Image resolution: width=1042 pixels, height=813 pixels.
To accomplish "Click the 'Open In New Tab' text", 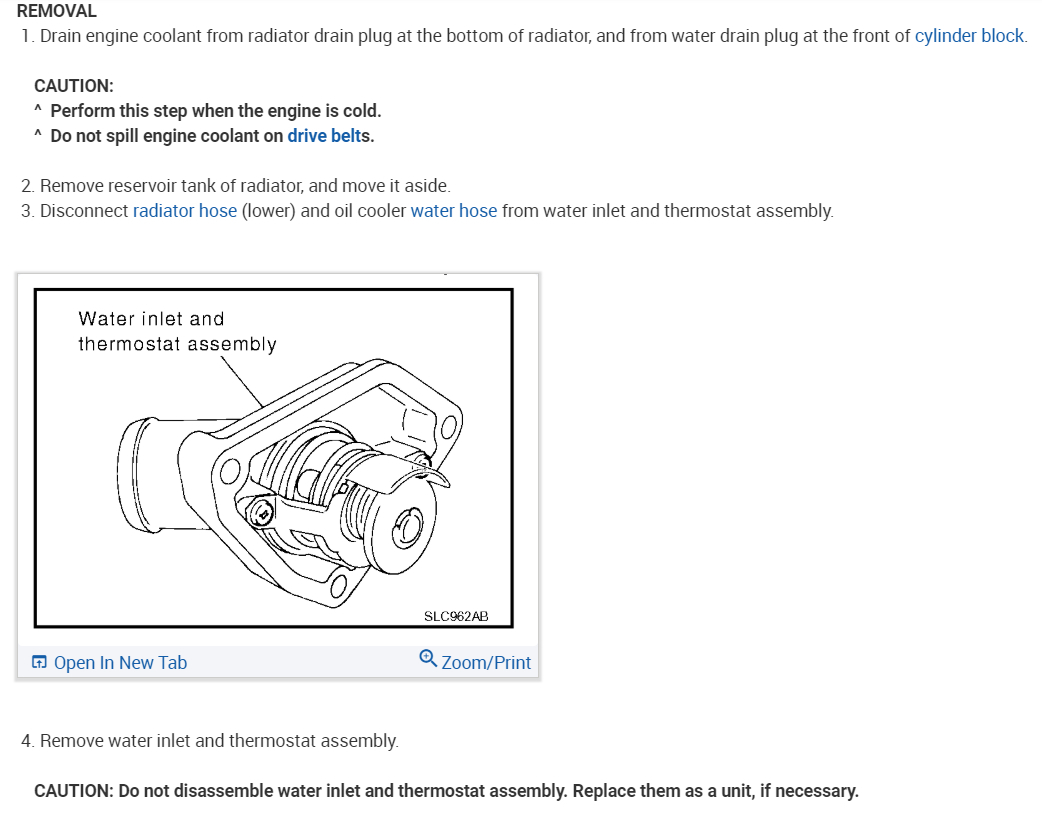I will (120, 662).
